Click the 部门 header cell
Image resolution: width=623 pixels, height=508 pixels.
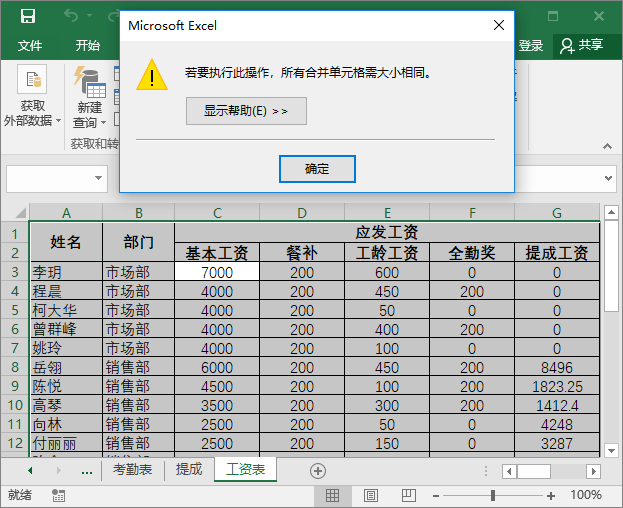click(x=138, y=242)
